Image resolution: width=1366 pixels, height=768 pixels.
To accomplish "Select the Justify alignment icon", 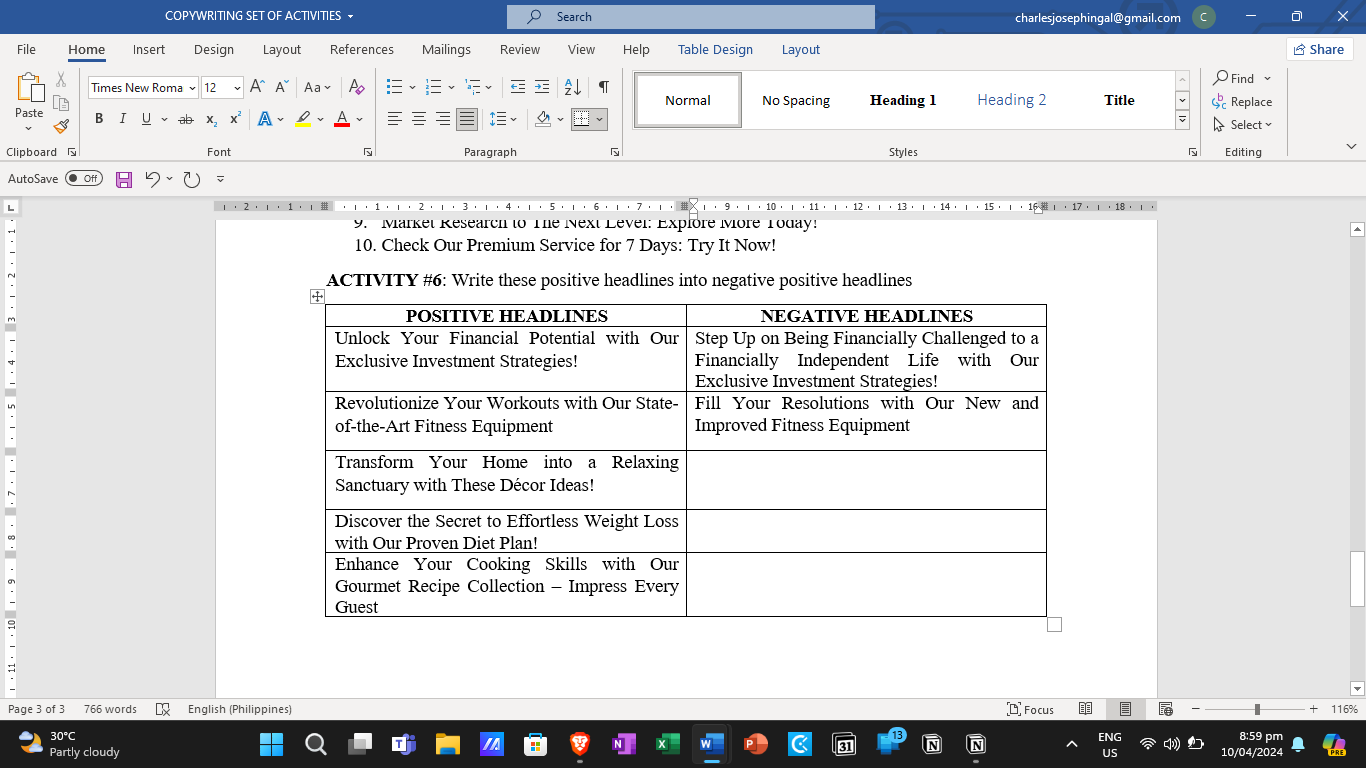I will [x=467, y=119].
